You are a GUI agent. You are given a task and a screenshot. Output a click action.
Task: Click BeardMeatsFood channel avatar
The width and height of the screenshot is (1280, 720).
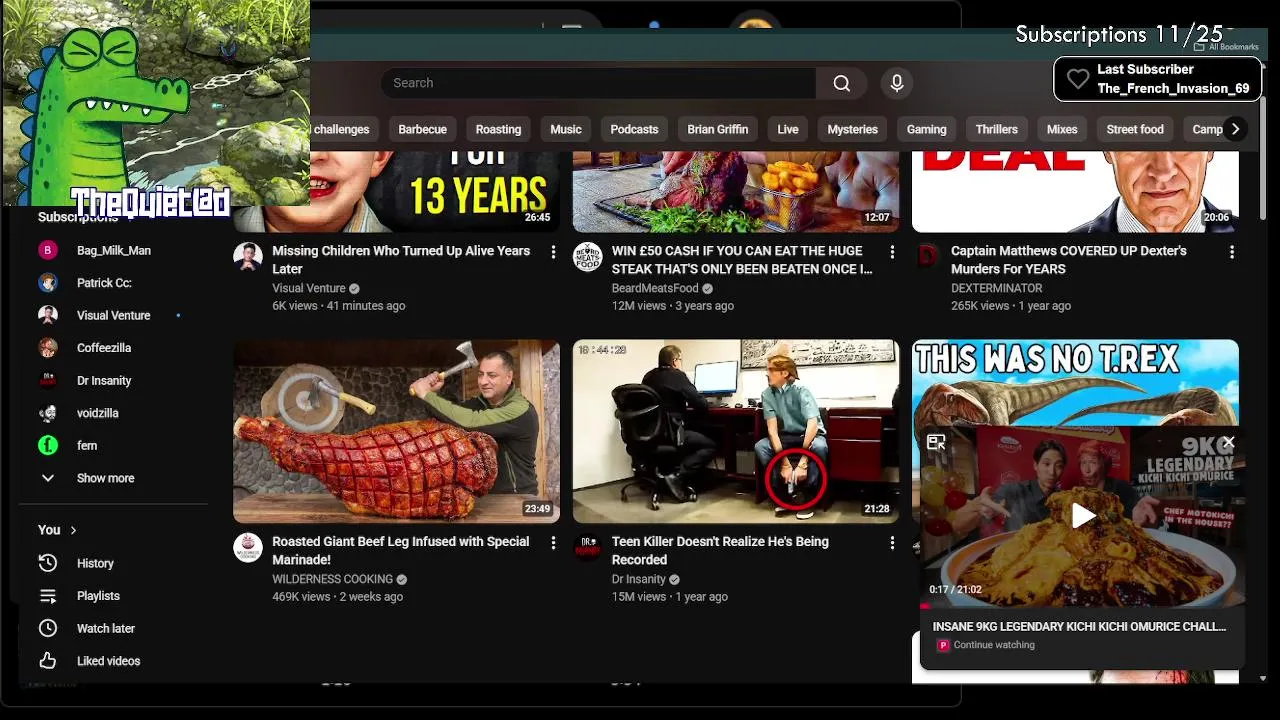[x=587, y=257]
